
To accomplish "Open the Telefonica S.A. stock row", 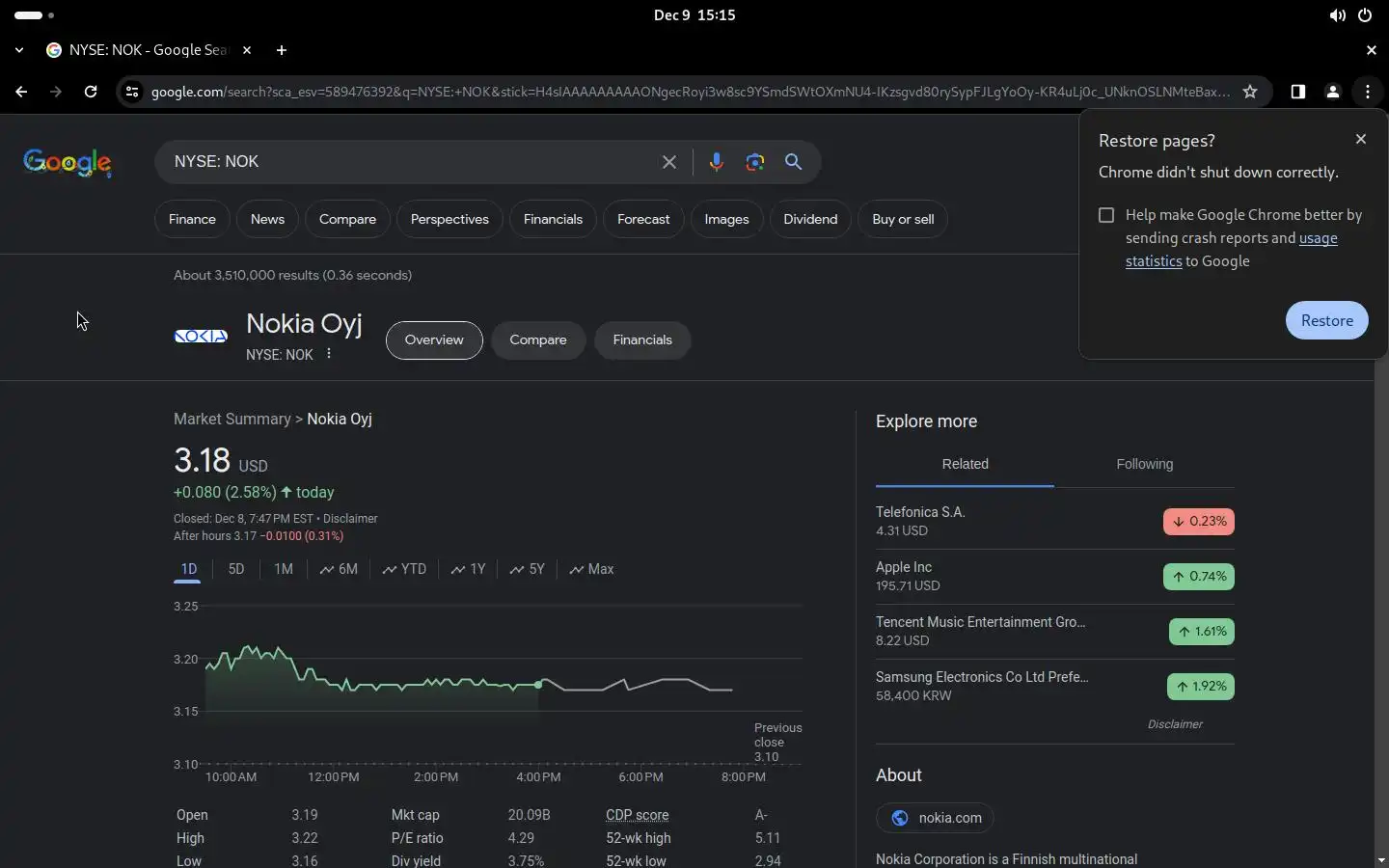I will pyautogui.click(x=1054, y=521).
